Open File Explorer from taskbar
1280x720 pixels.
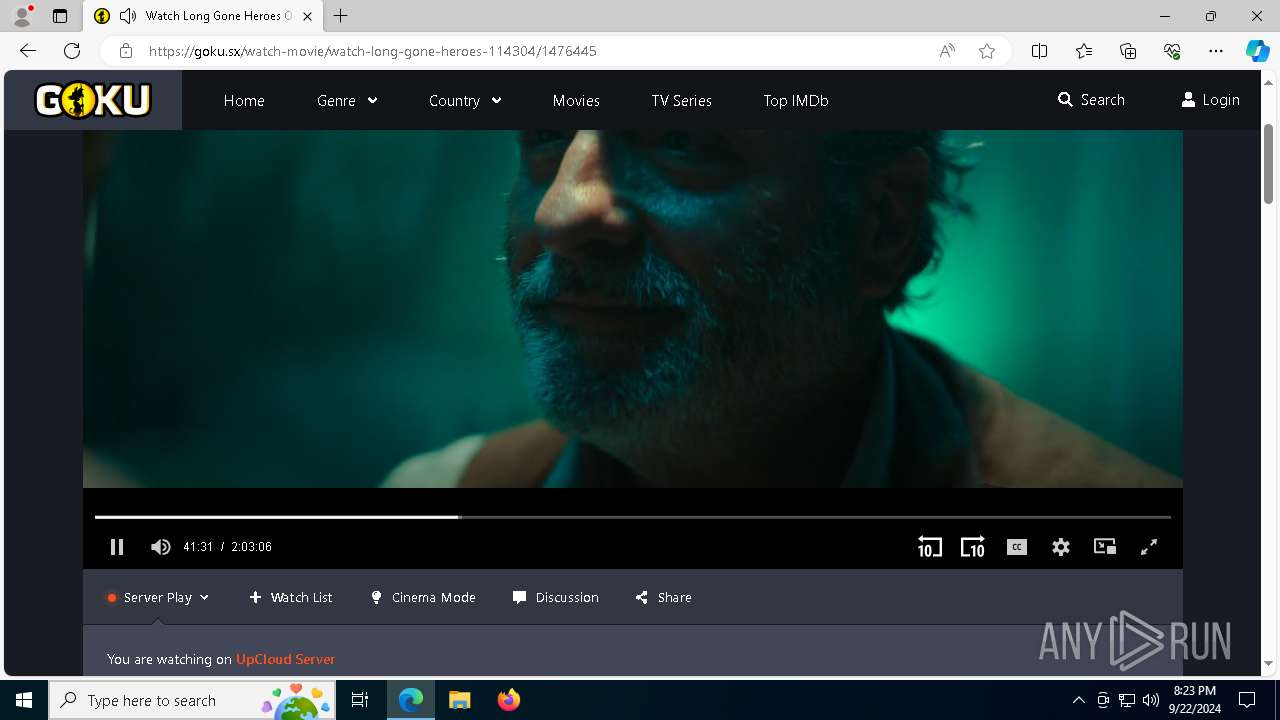[x=459, y=700]
